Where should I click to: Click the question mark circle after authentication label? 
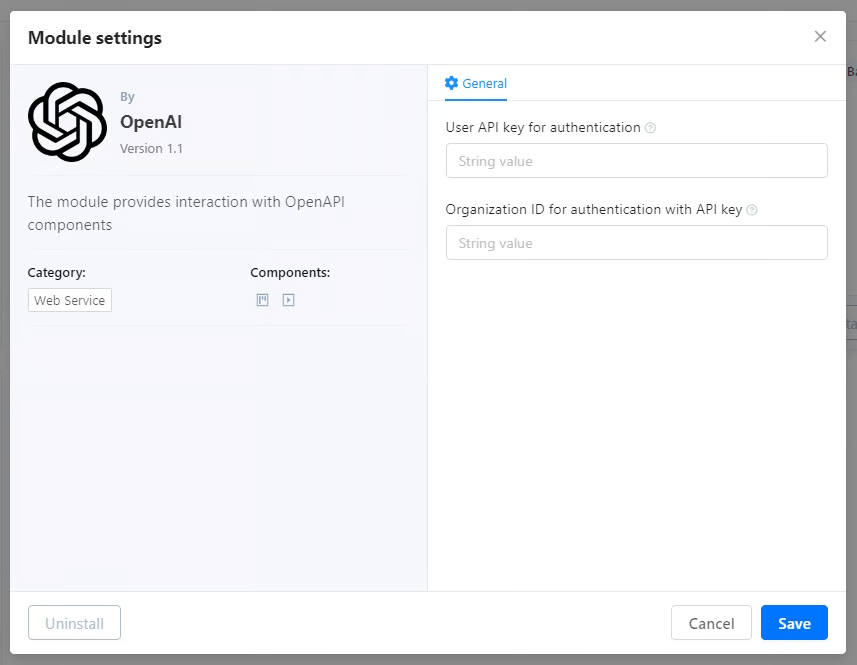click(651, 128)
